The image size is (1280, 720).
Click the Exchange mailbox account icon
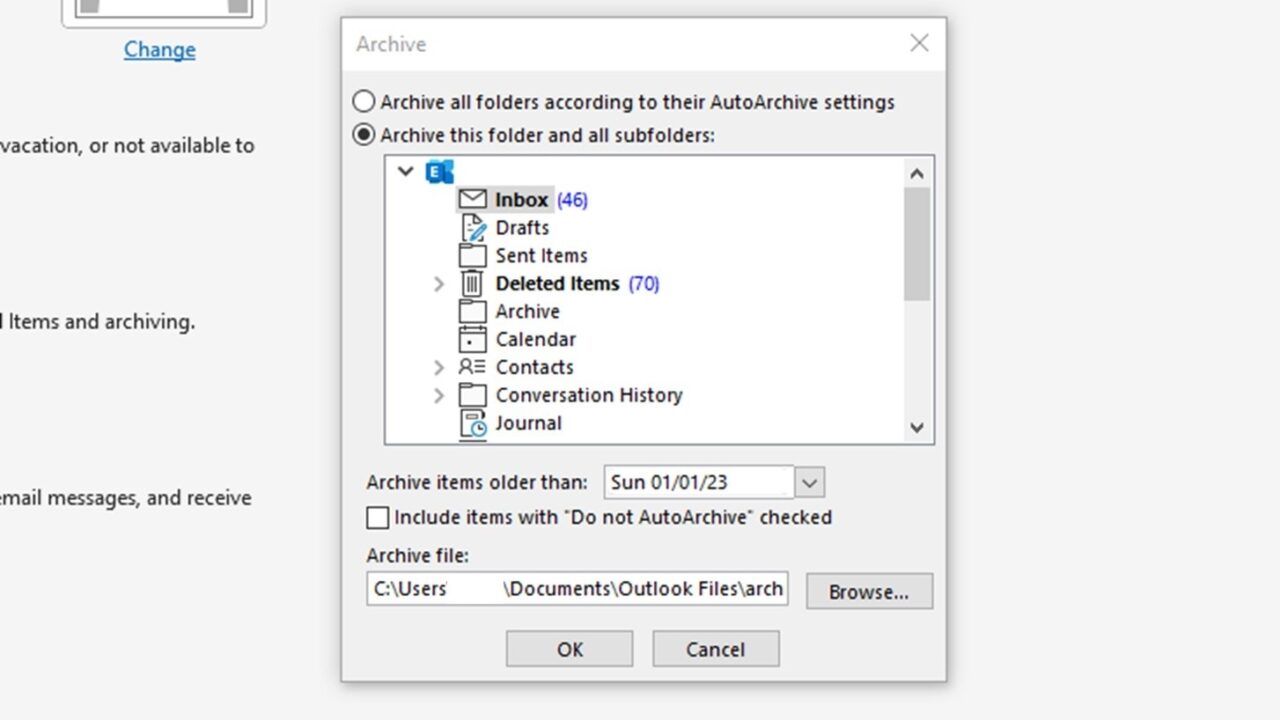pos(437,171)
